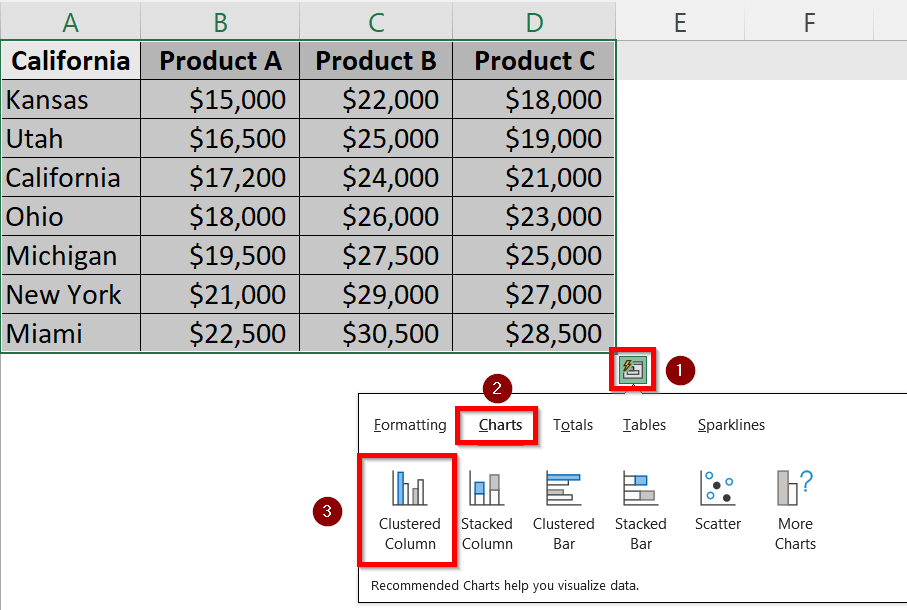The image size is (907, 610).
Task: Open the Sparklines tab
Action: 731,425
